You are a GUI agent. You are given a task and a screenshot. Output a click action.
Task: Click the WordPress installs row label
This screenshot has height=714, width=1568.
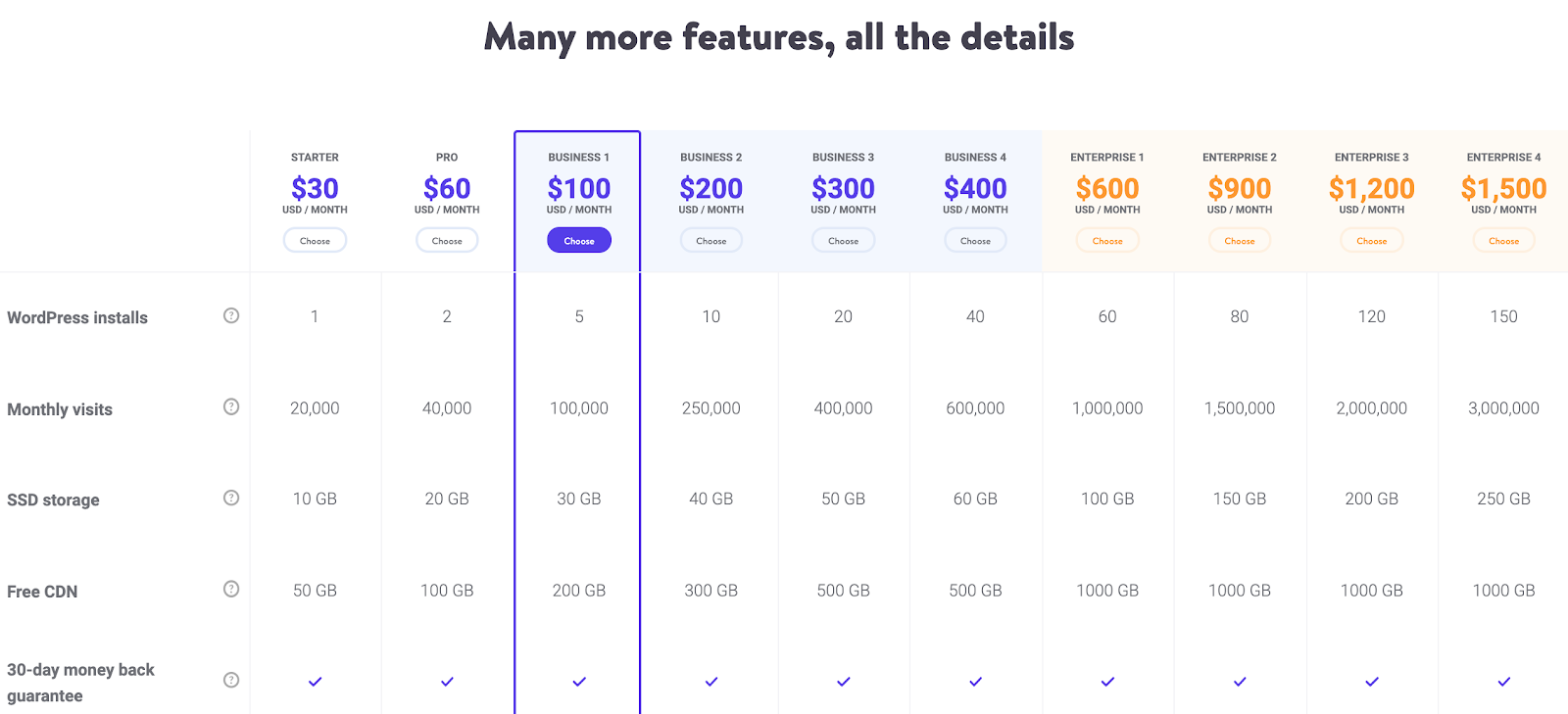coord(77,317)
